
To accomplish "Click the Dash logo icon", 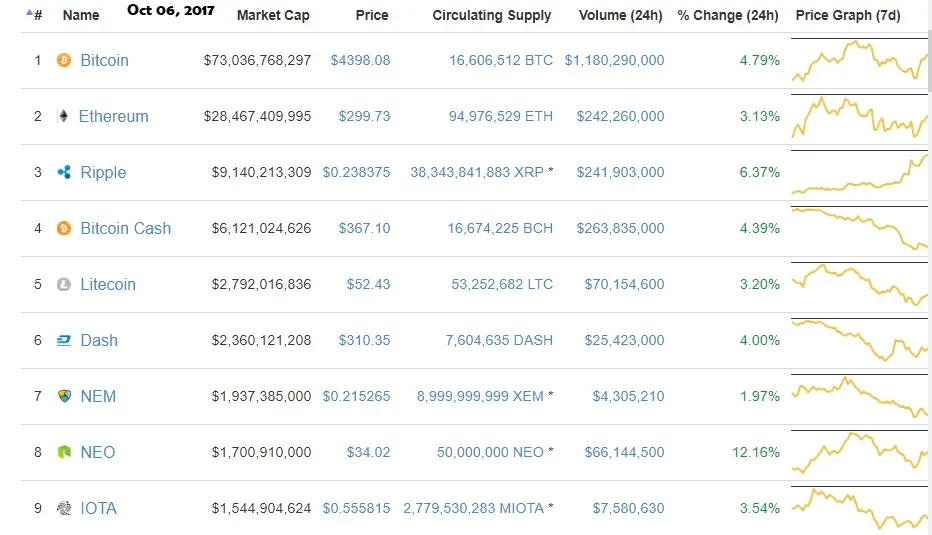I will [x=64, y=340].
